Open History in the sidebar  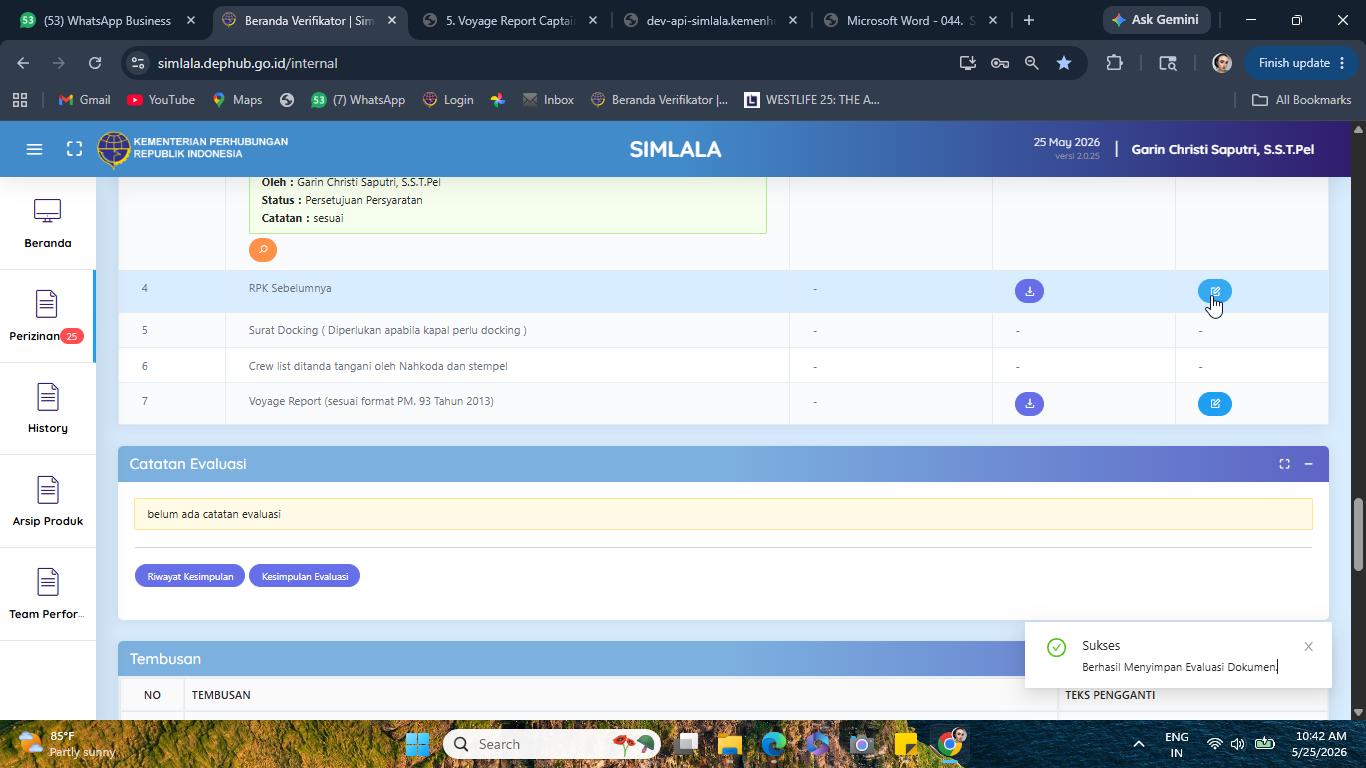tap(47, 409)
